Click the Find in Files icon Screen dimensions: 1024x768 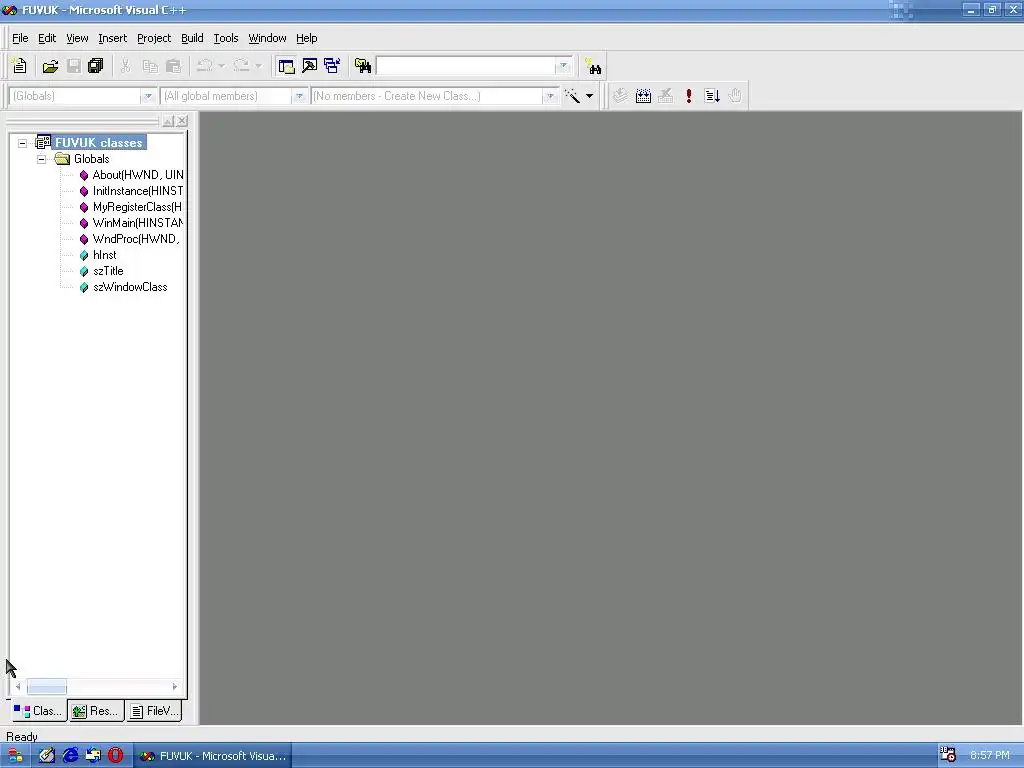click(x=362, y=66)
